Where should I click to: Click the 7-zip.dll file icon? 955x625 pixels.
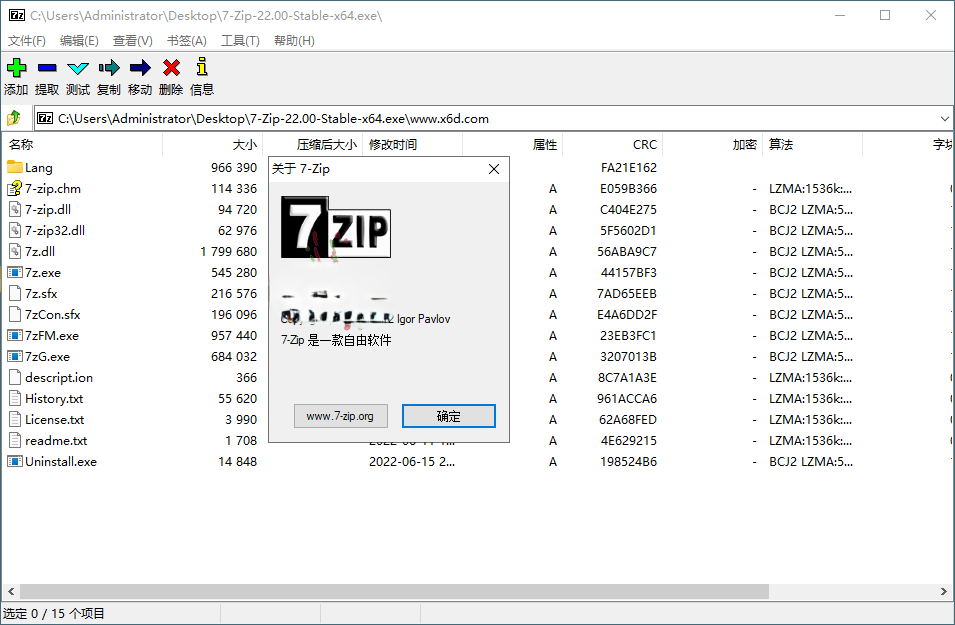[x=15, y=210]
